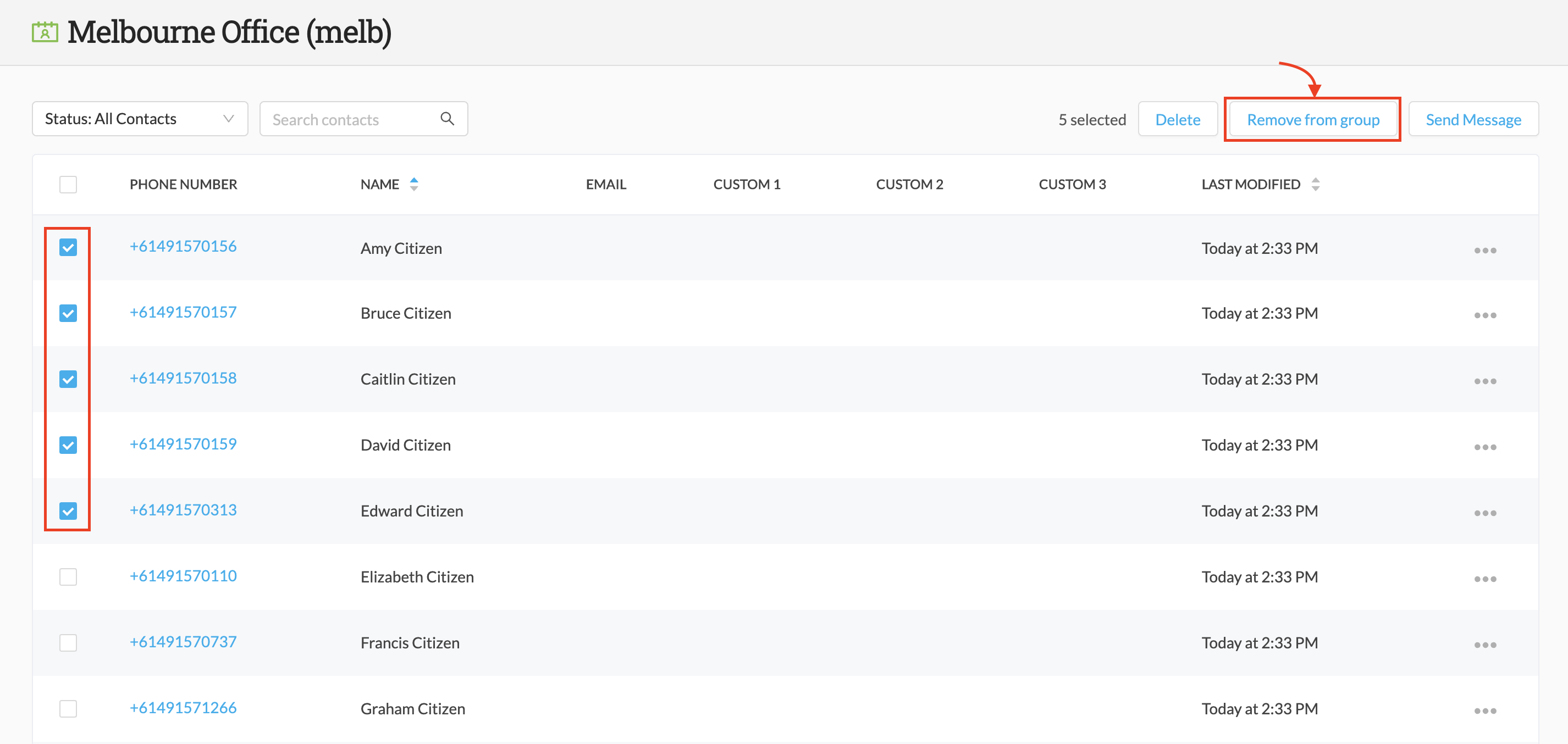
Task: Select the name Edward Citizen
Action: click(x=411, y=511)
